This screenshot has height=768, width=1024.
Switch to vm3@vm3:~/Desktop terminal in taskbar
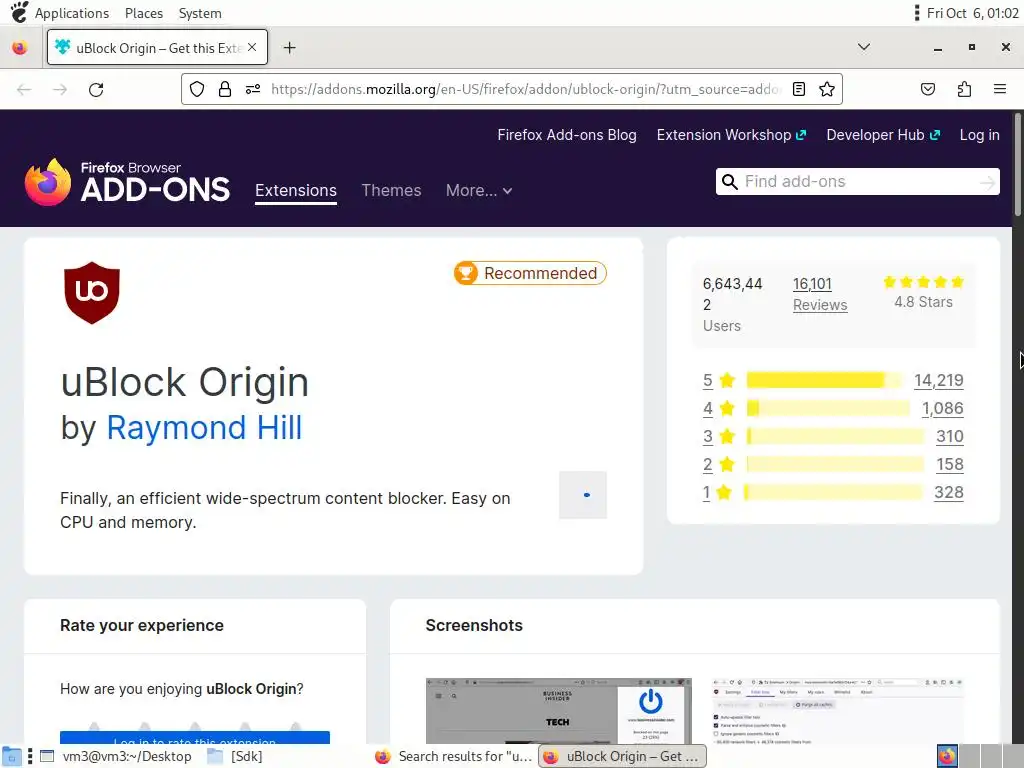click(116, 756)
